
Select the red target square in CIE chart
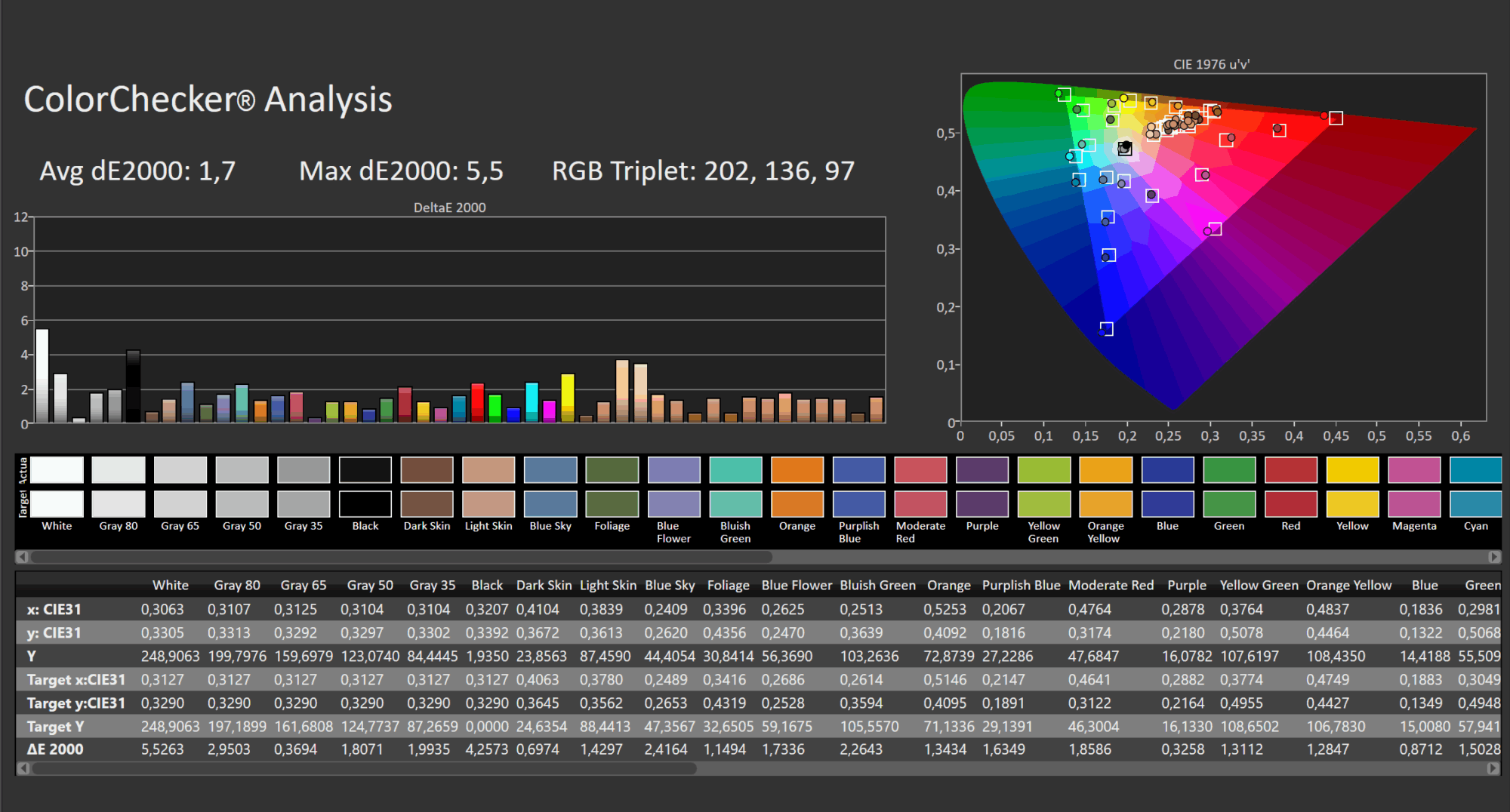(1336, 118)
